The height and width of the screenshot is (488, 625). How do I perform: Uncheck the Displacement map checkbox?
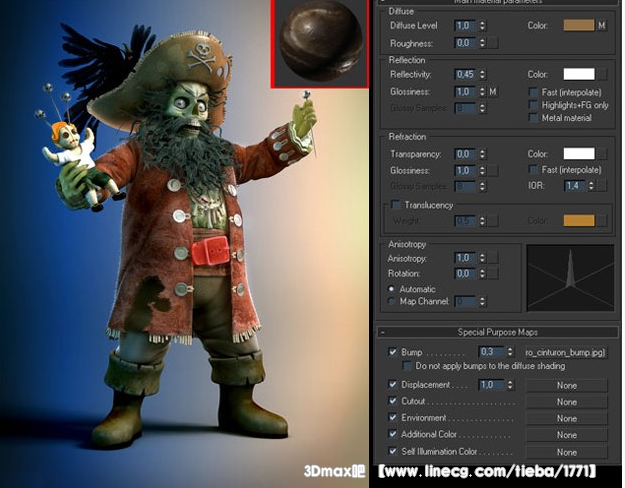coord(393,385)
